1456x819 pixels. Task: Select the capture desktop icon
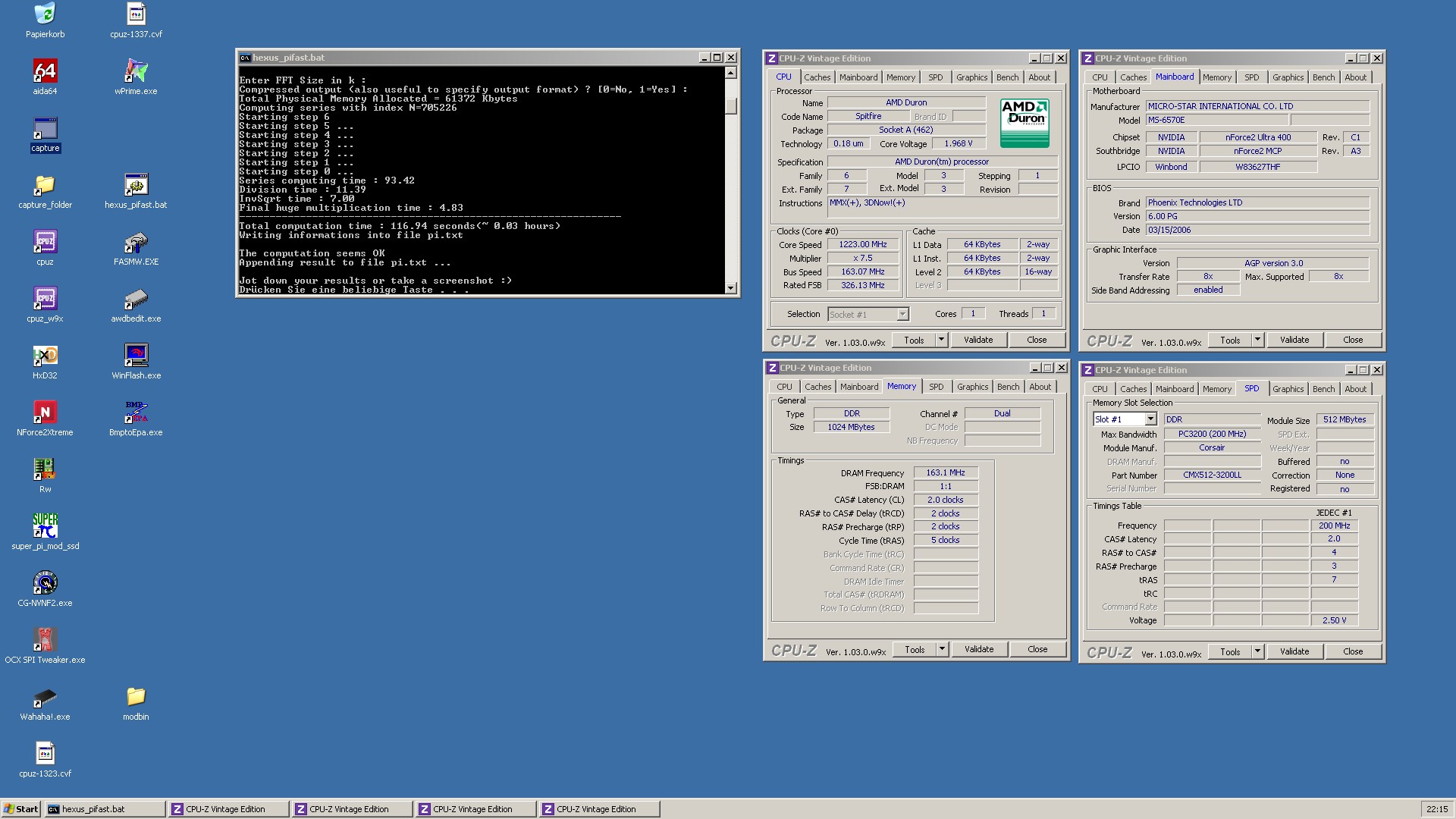point(45,127)
